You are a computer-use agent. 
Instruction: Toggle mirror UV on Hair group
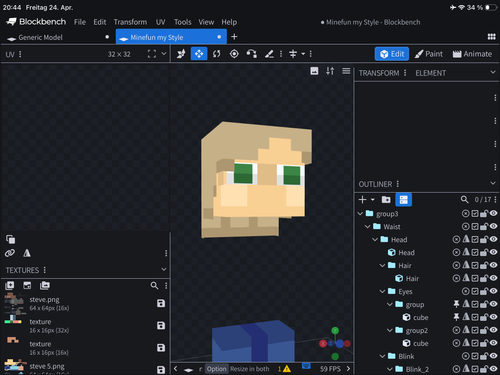pyautogui.click(x=466, y=265)
